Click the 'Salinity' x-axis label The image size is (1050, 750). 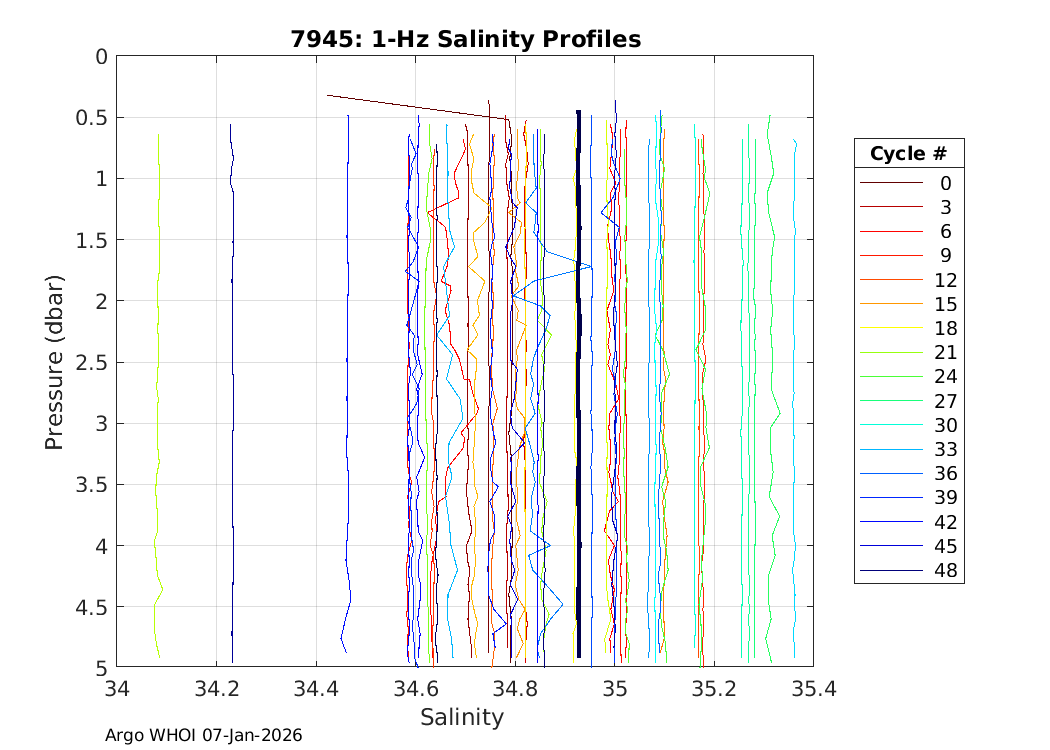[x=462, y=717]
